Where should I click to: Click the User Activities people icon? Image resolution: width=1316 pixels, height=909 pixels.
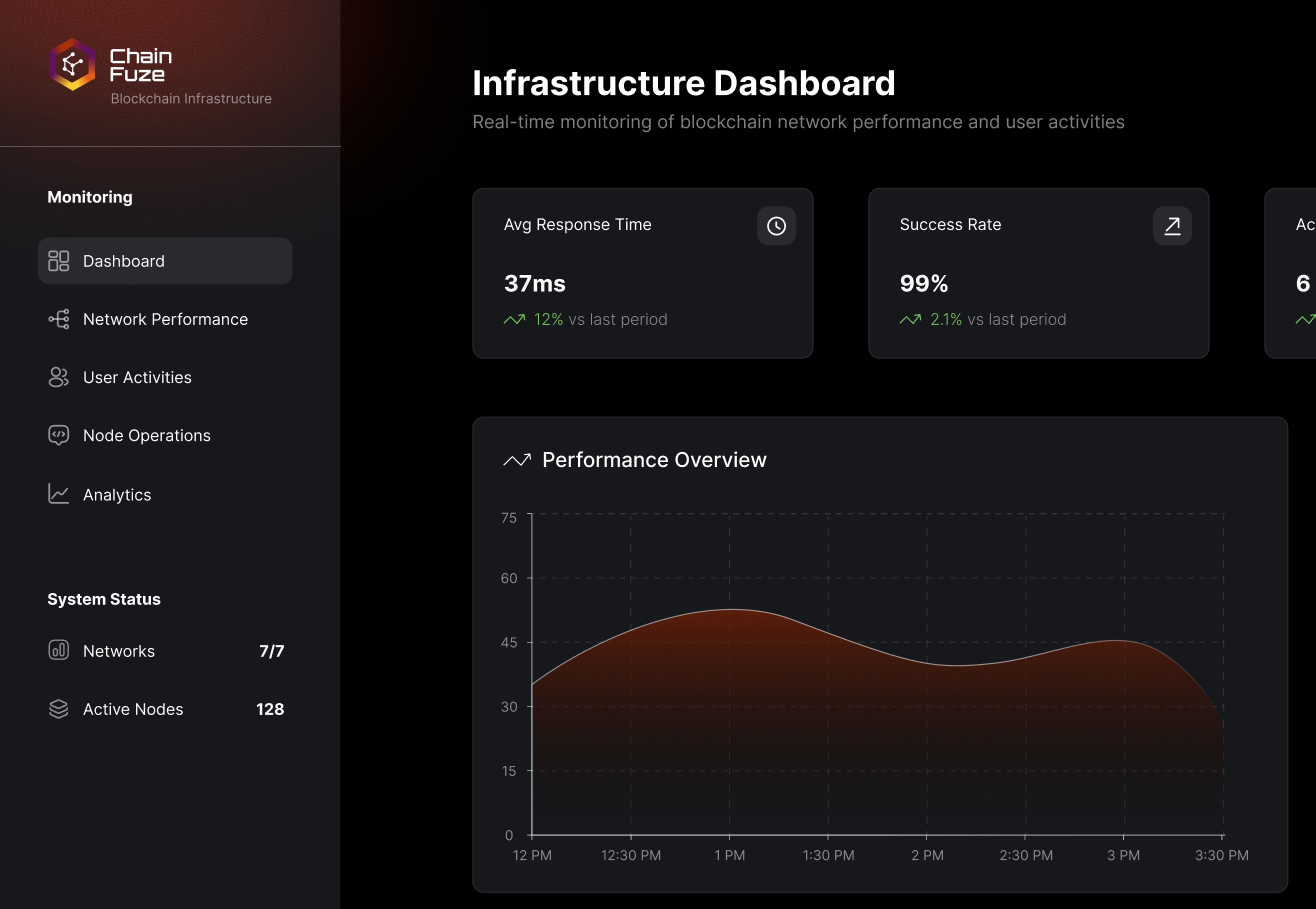point(59,377)
